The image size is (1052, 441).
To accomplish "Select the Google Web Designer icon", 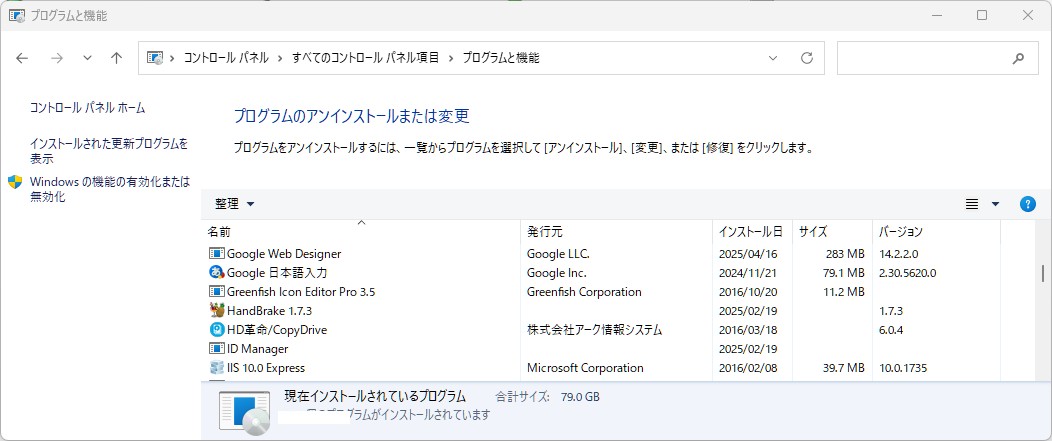I will tap(216, 254).
